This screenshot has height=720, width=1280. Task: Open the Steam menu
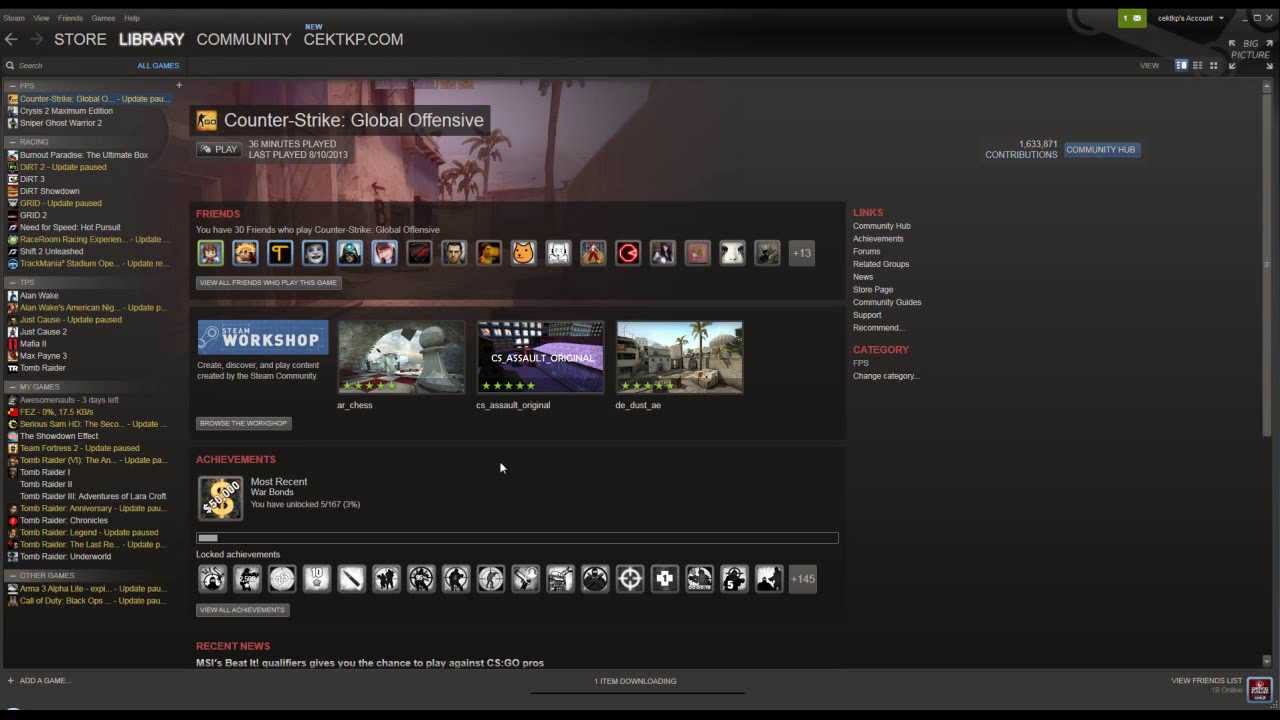coord(13,18)
